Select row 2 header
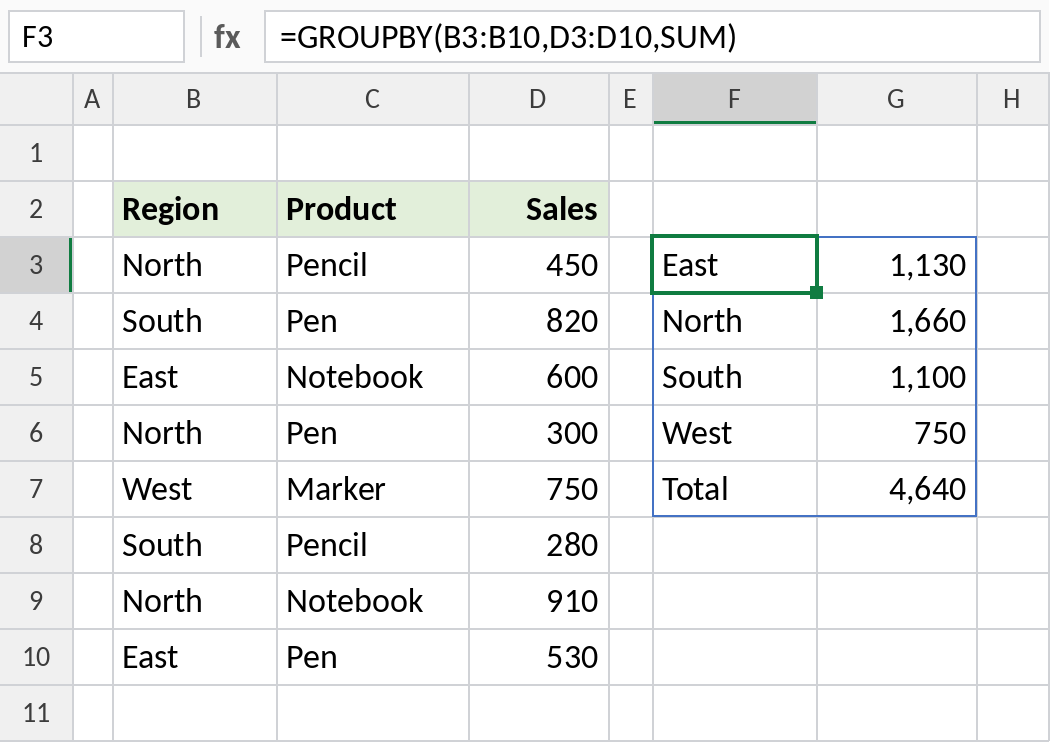The width and height of the screenshot is (1050, 742). pos(36,209)
